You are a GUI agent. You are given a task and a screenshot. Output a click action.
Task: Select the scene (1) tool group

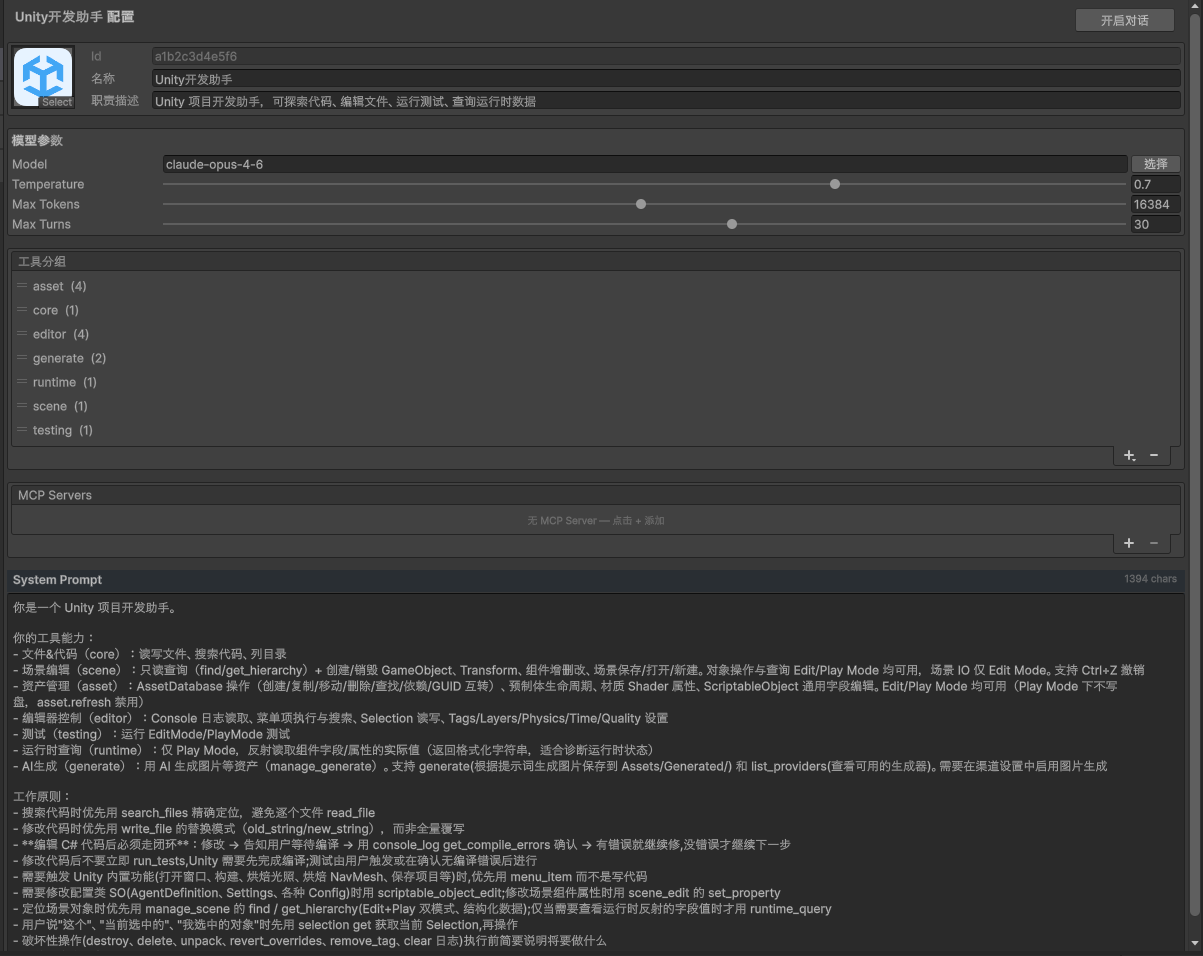pos(596,406)
